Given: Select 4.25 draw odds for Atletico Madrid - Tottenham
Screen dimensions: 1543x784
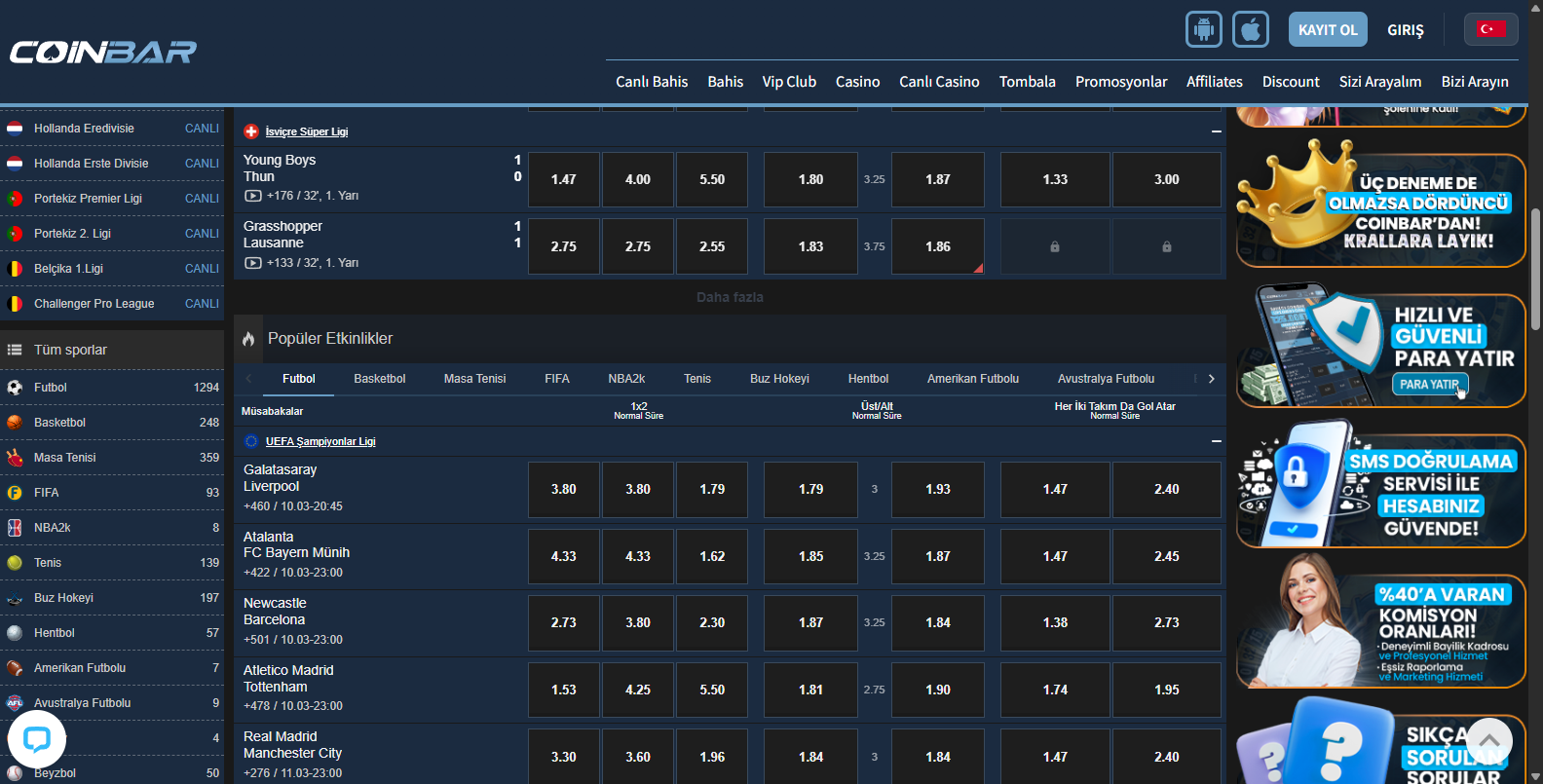Looking at the screenshot, I should pos(638,690).
